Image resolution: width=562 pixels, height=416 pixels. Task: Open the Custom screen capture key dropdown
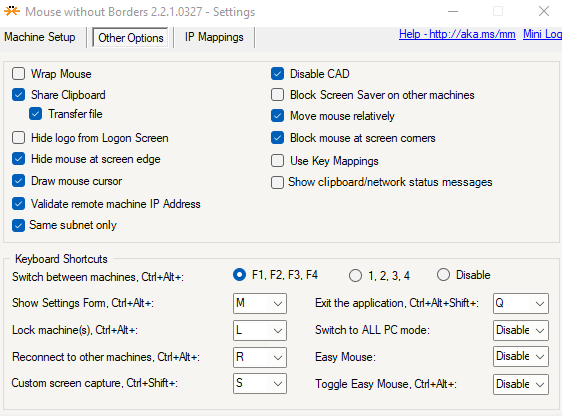coord(260,383)
